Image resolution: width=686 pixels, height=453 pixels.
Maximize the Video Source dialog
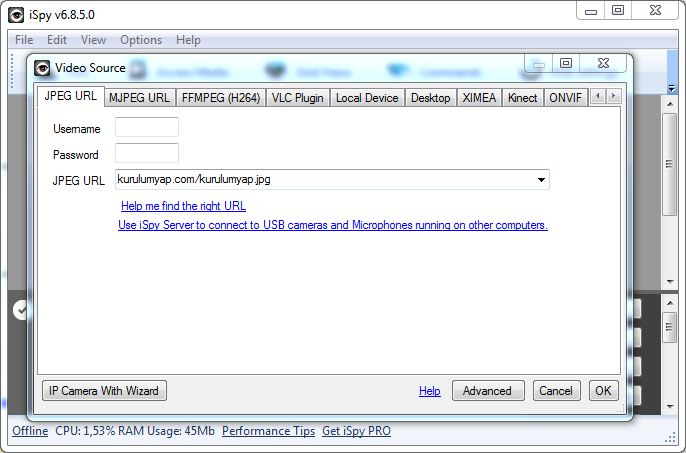coord(566,63)
